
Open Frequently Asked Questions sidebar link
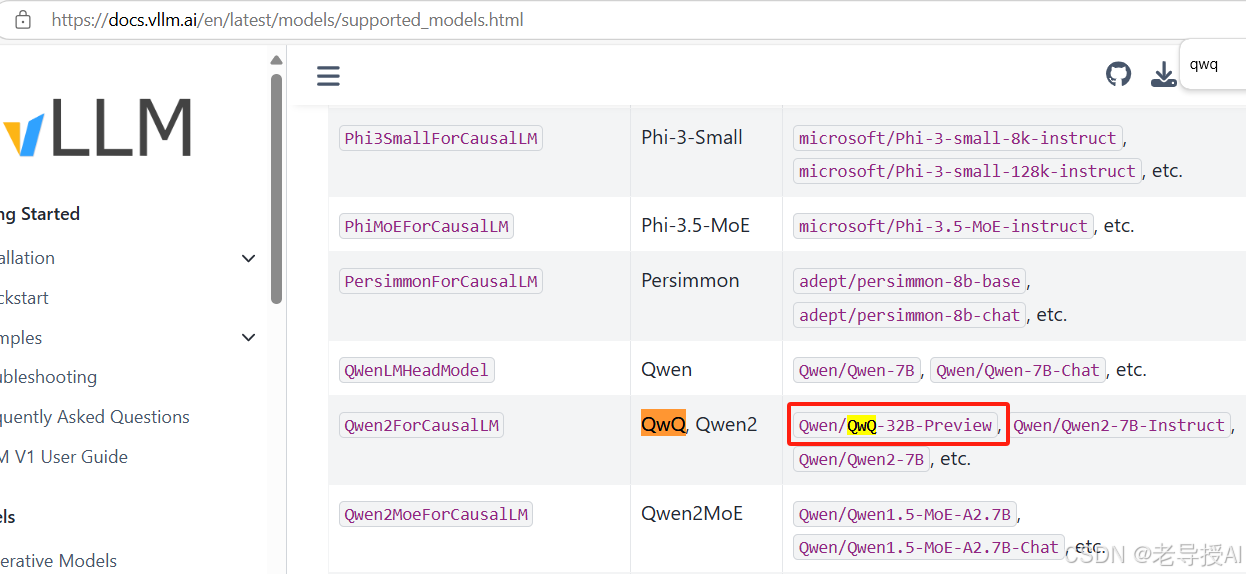click(95, 417)
